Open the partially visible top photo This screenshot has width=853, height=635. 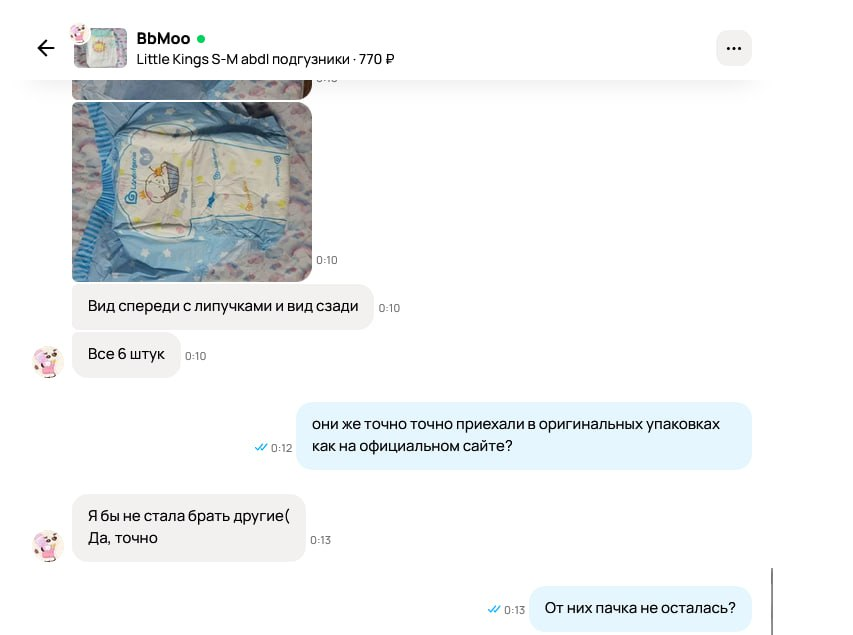pyautogui.click(x=192, y=90)
